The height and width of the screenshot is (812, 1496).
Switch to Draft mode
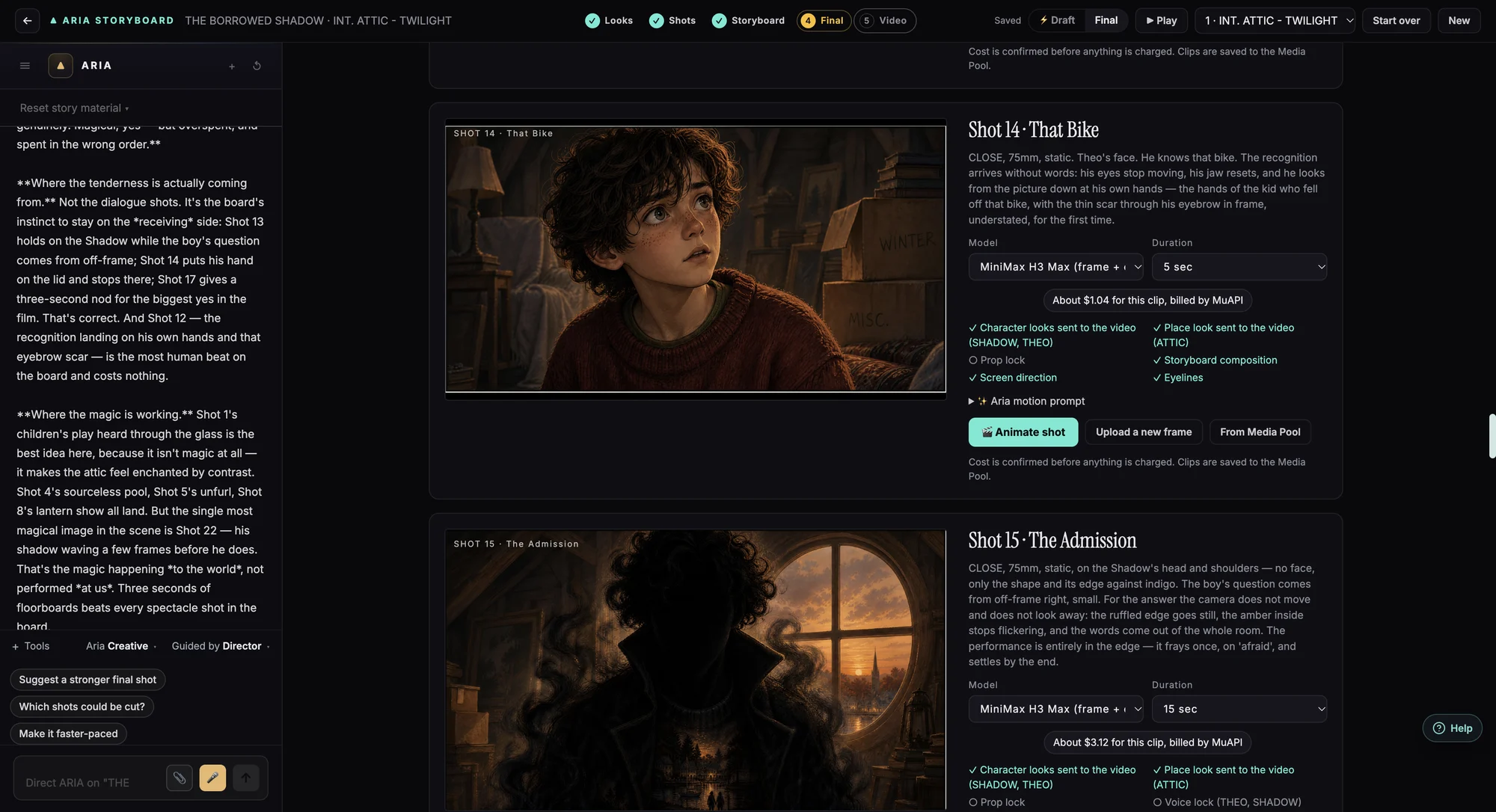(x=1057, y=20)
